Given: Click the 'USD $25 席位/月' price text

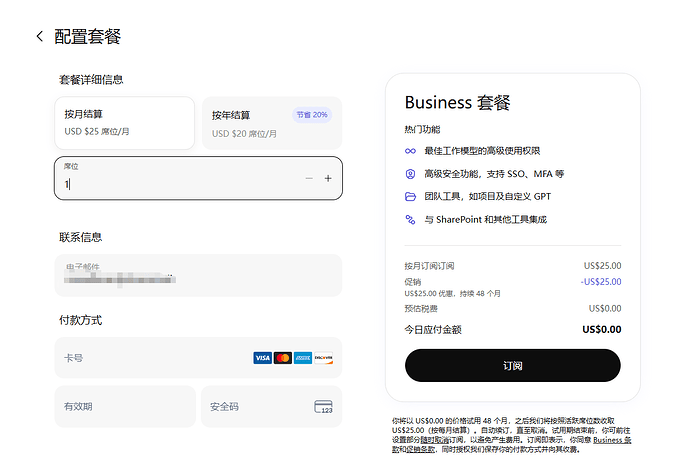Looking at the screenshot, I should (97, 131).
